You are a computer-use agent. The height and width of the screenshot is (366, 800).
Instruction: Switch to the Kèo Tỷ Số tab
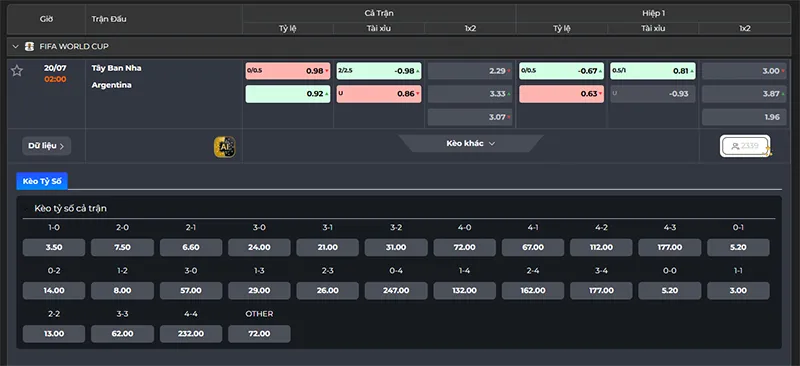point(42,181)
